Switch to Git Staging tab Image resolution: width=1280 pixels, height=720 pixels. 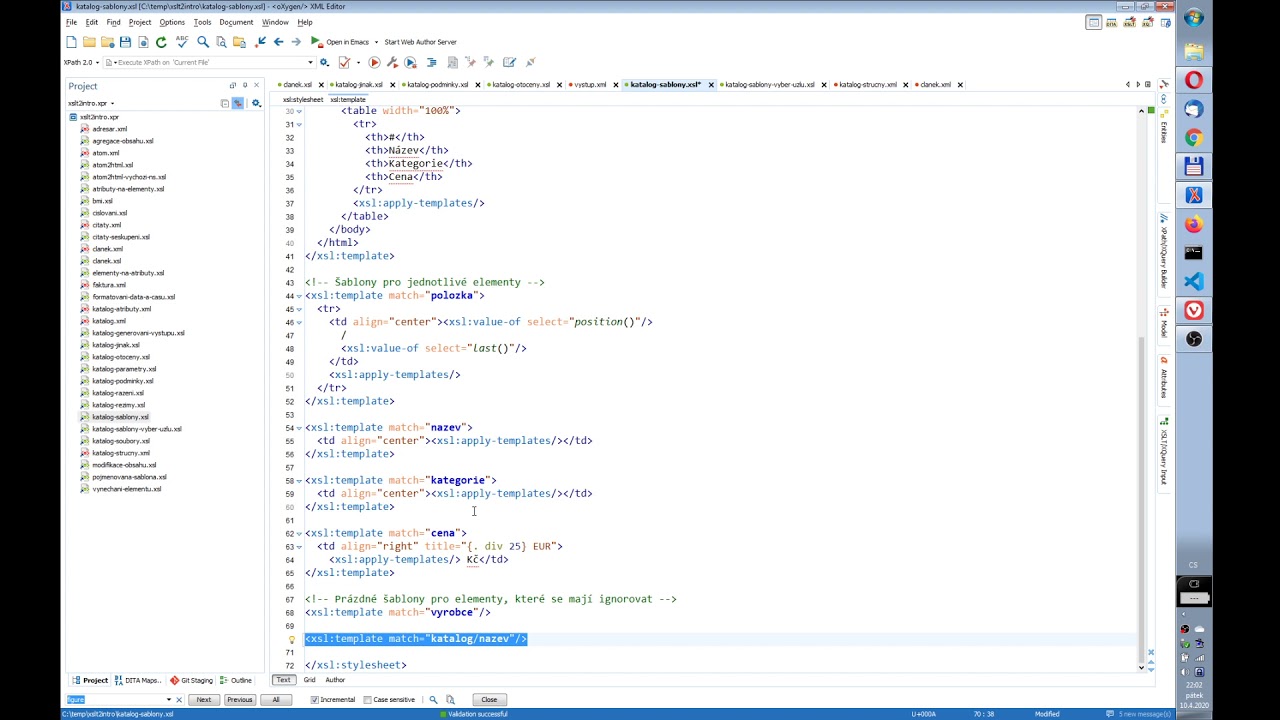tap(191, 680)
